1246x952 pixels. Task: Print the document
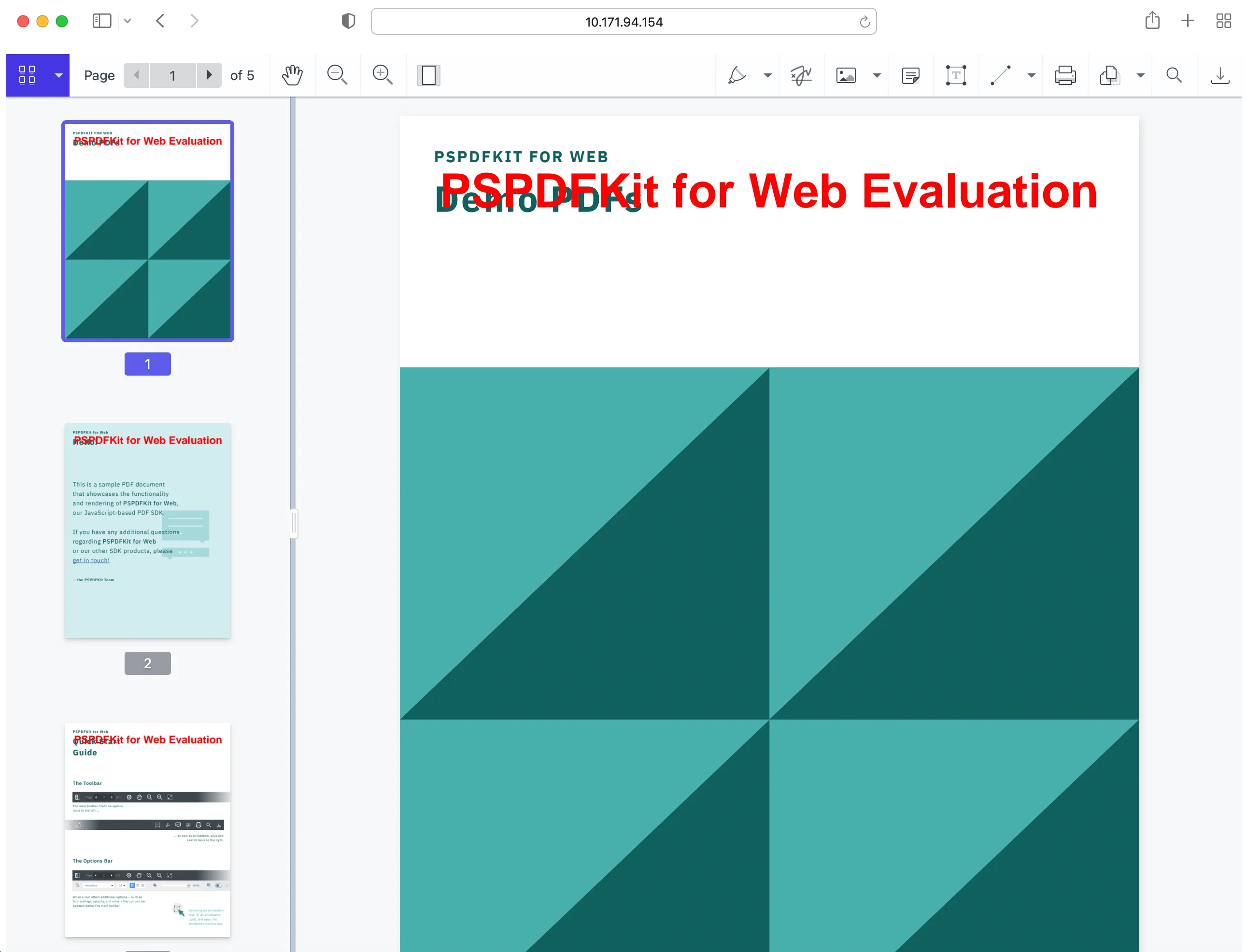point(1064,75)
